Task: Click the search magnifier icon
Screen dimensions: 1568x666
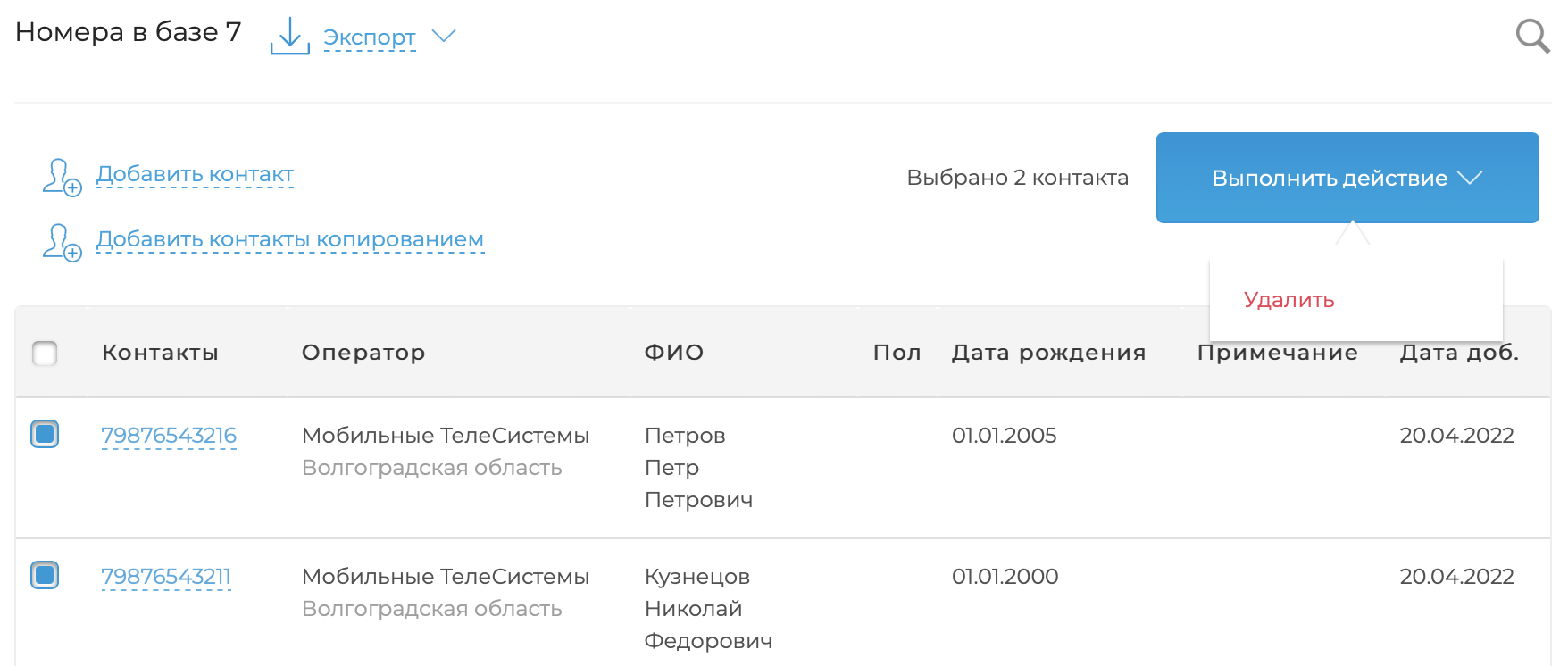Action: (x=1532, y=37)
